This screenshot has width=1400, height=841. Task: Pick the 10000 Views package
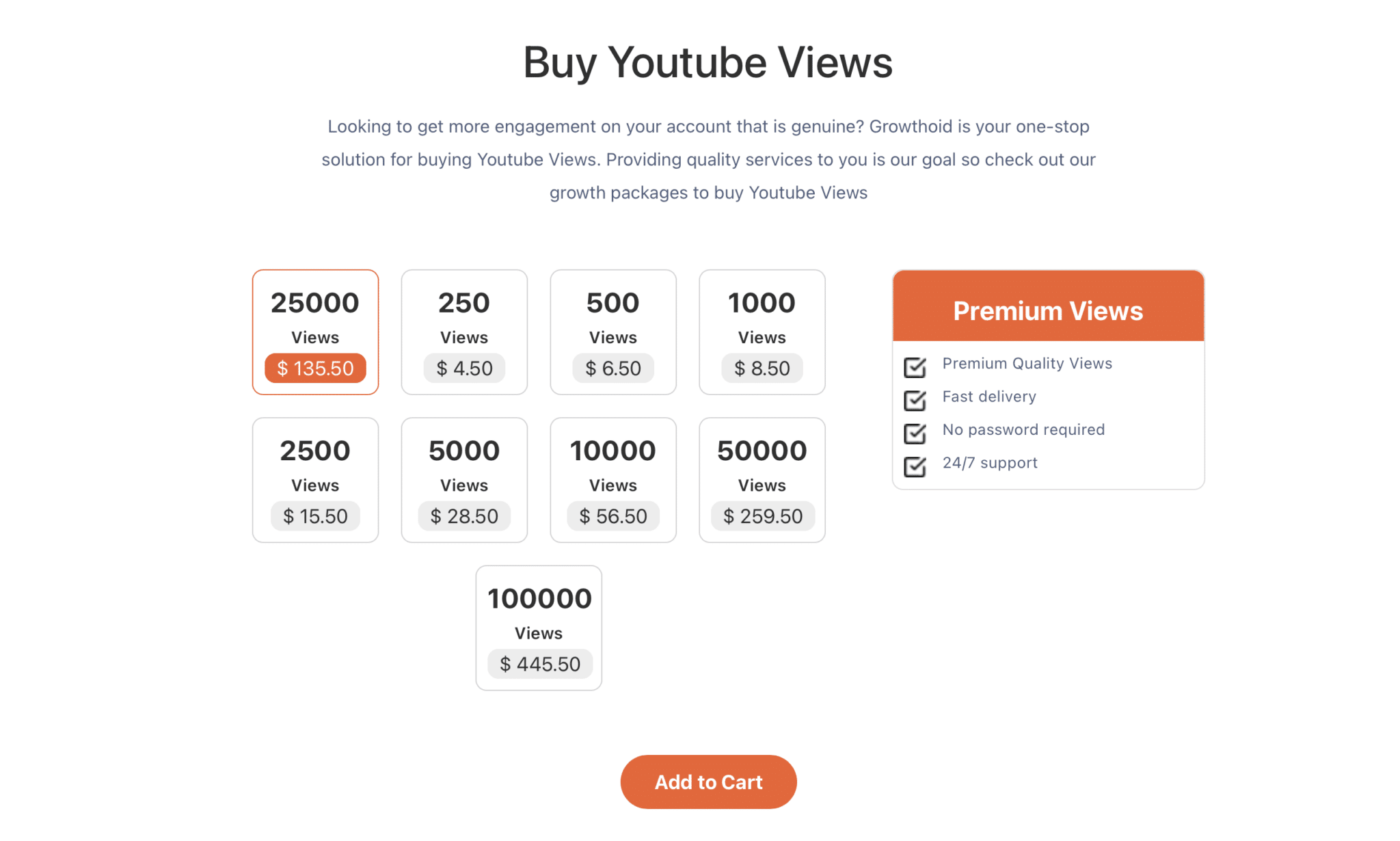tap(613, 480)
